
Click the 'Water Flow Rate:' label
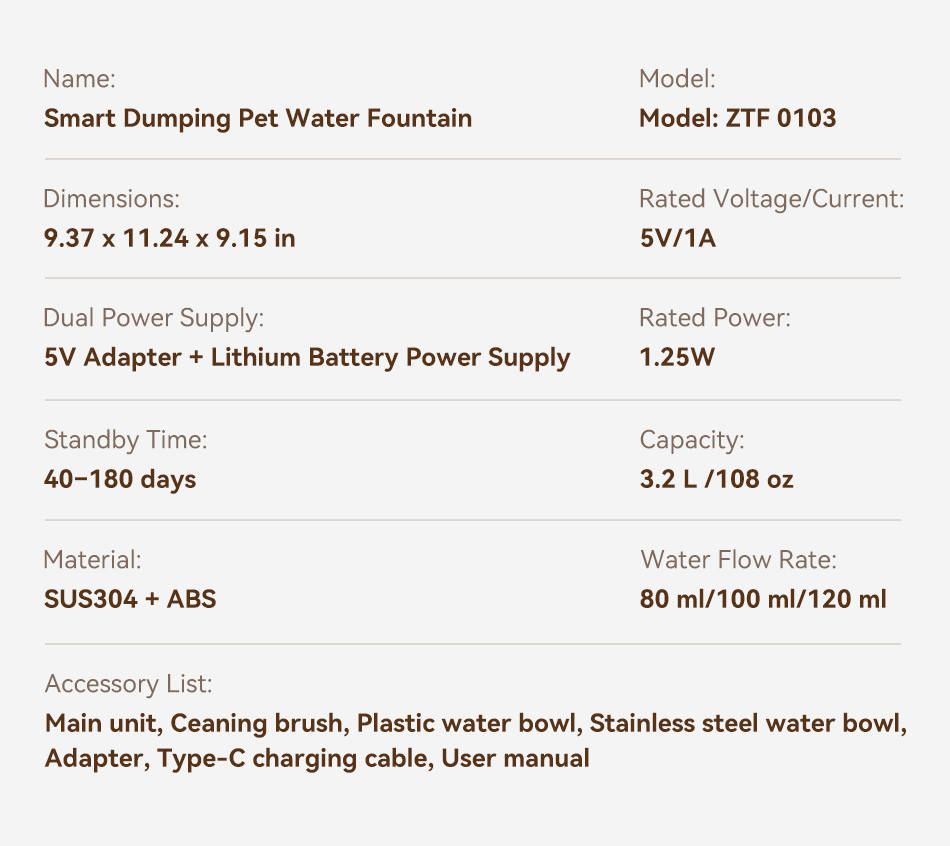[x=738, y=559]
